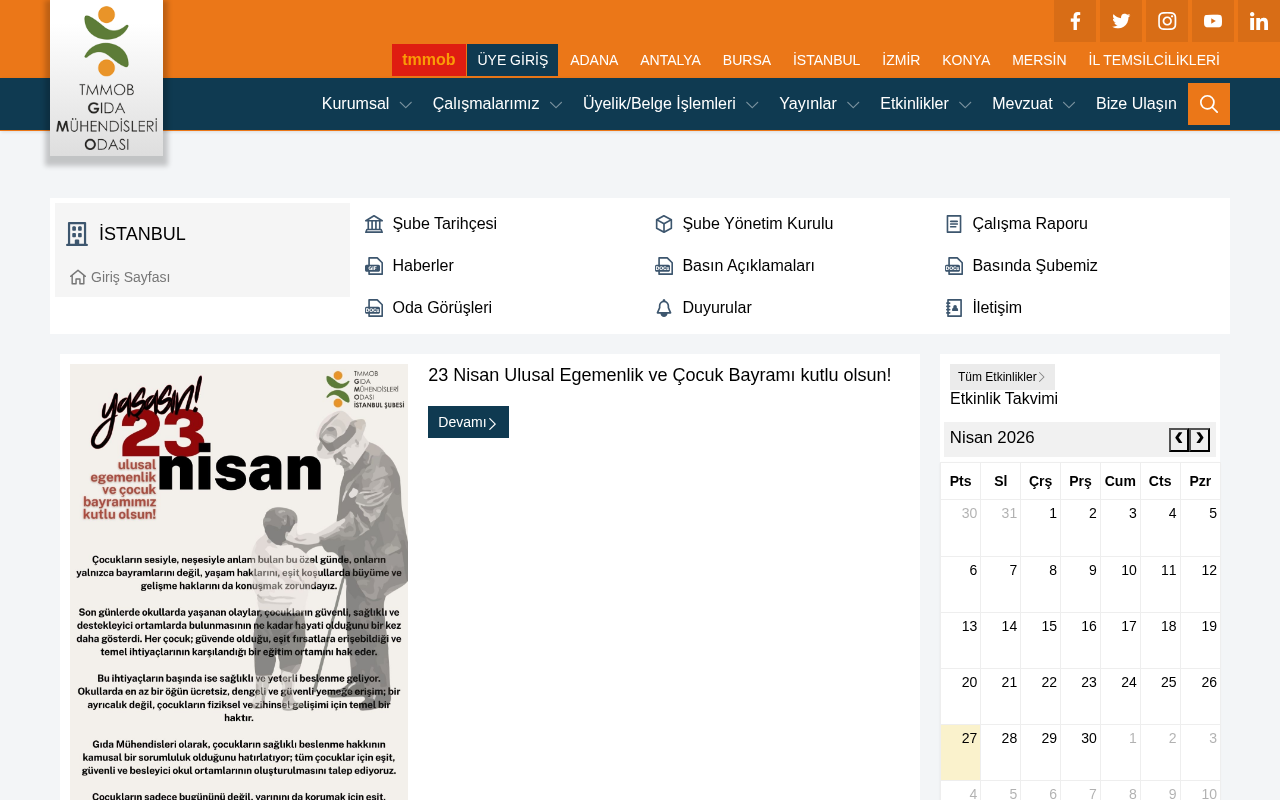Open the Twitter social icon
Image resolution: width=1280 pixels, height=800 pixels.
[1121, 21]
